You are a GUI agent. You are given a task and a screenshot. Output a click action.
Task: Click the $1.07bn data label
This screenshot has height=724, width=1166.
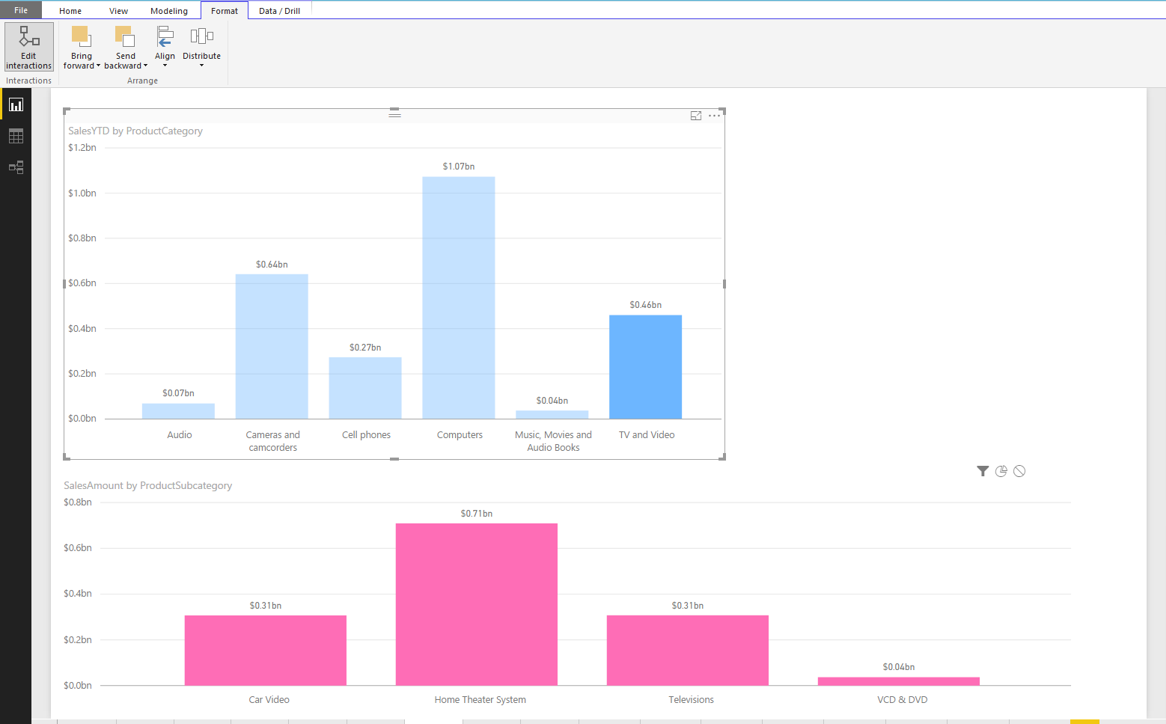459,167
